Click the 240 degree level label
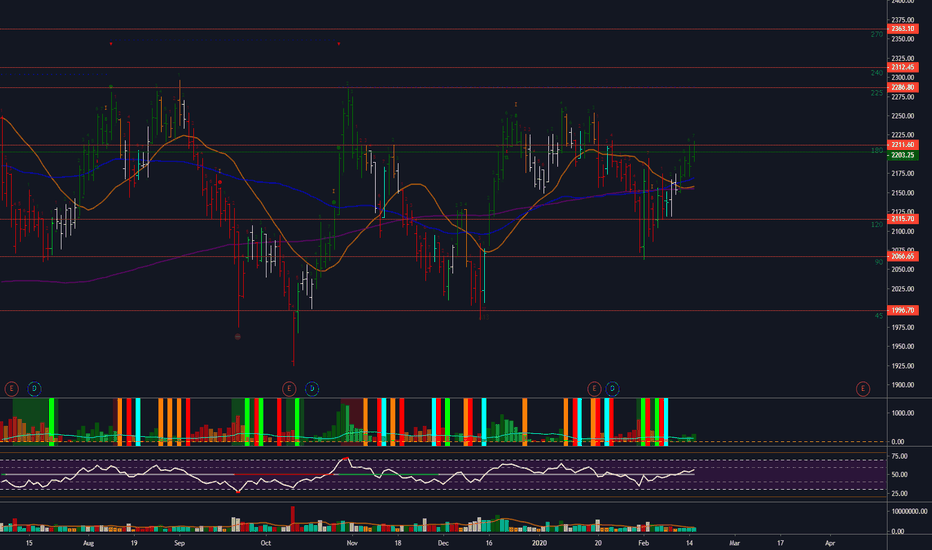Screen dimensions: 932x550 tap(877, 73)
